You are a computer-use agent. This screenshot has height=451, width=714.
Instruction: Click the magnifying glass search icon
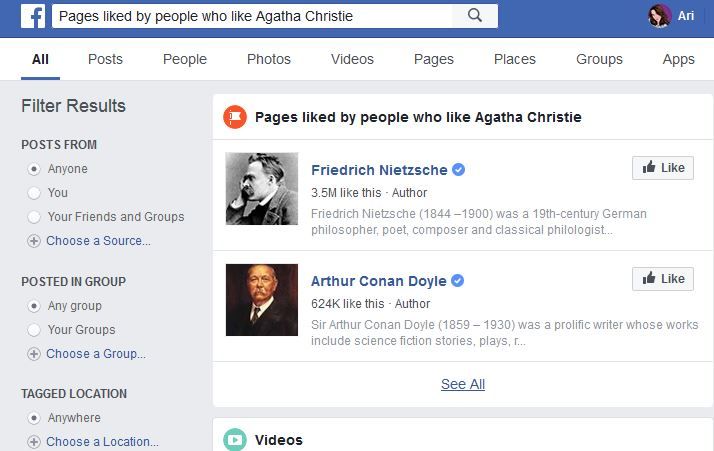click(x=474, y=16)
